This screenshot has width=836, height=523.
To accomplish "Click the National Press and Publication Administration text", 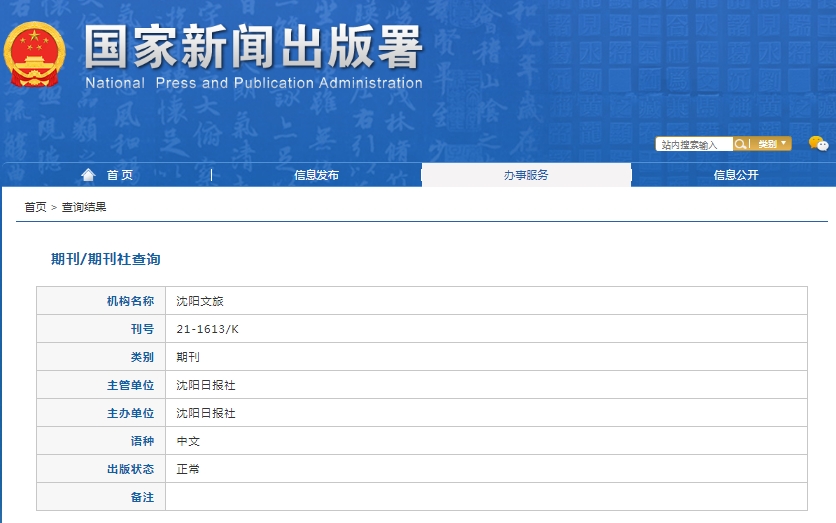I will [x=253, y=83].
